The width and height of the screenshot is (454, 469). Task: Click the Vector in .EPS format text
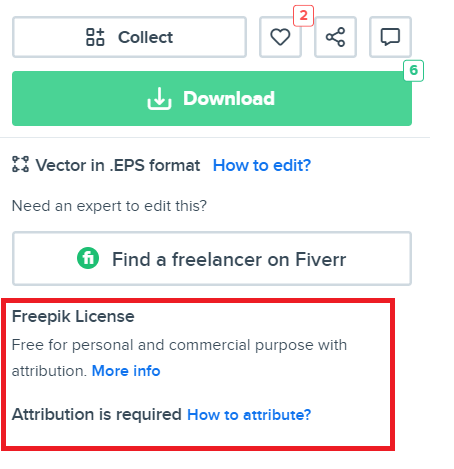pyautogui.click(x=118, y=165)
